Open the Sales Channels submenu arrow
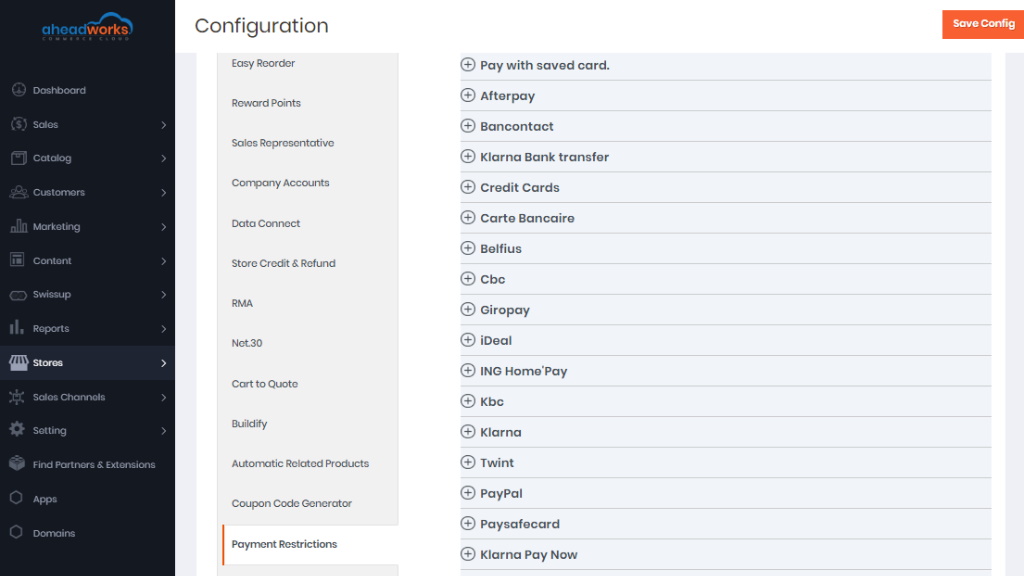 163,397
